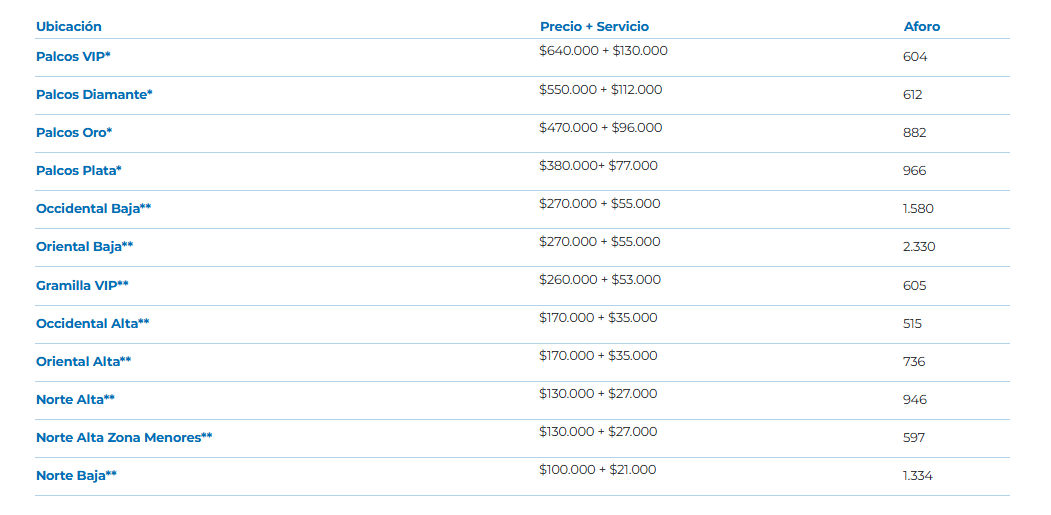Click the Precio + Servicio column header
This screenshot has width=1051, height=515.
coord(594,27)
